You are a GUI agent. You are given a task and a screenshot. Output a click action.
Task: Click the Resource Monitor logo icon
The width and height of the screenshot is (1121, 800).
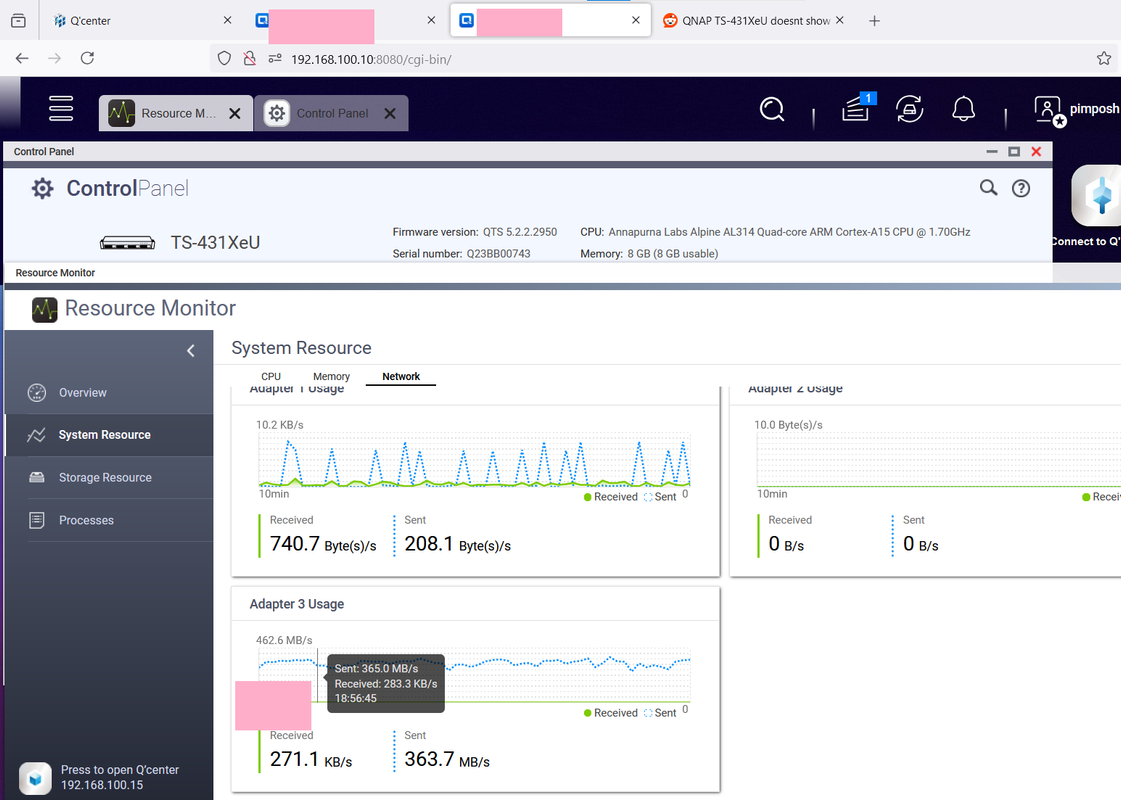tap(44, 310)
